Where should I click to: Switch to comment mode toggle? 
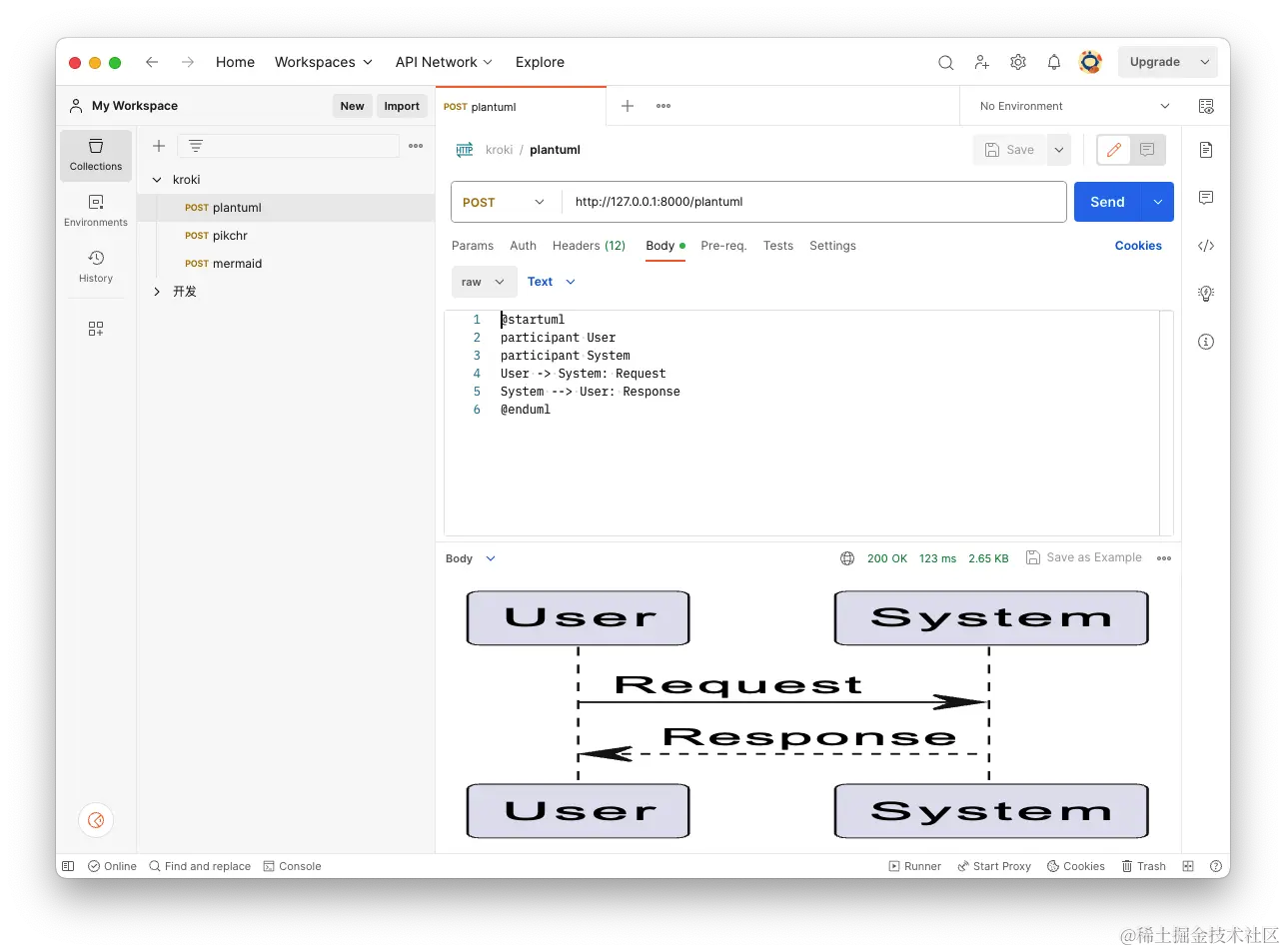(x=1147, y=150)
